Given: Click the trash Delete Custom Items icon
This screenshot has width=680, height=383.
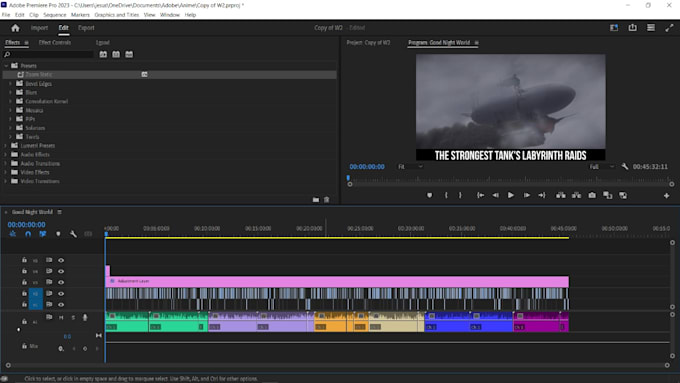Looking at the screenshot, I should pyautogui.click(x=327, y=200).
